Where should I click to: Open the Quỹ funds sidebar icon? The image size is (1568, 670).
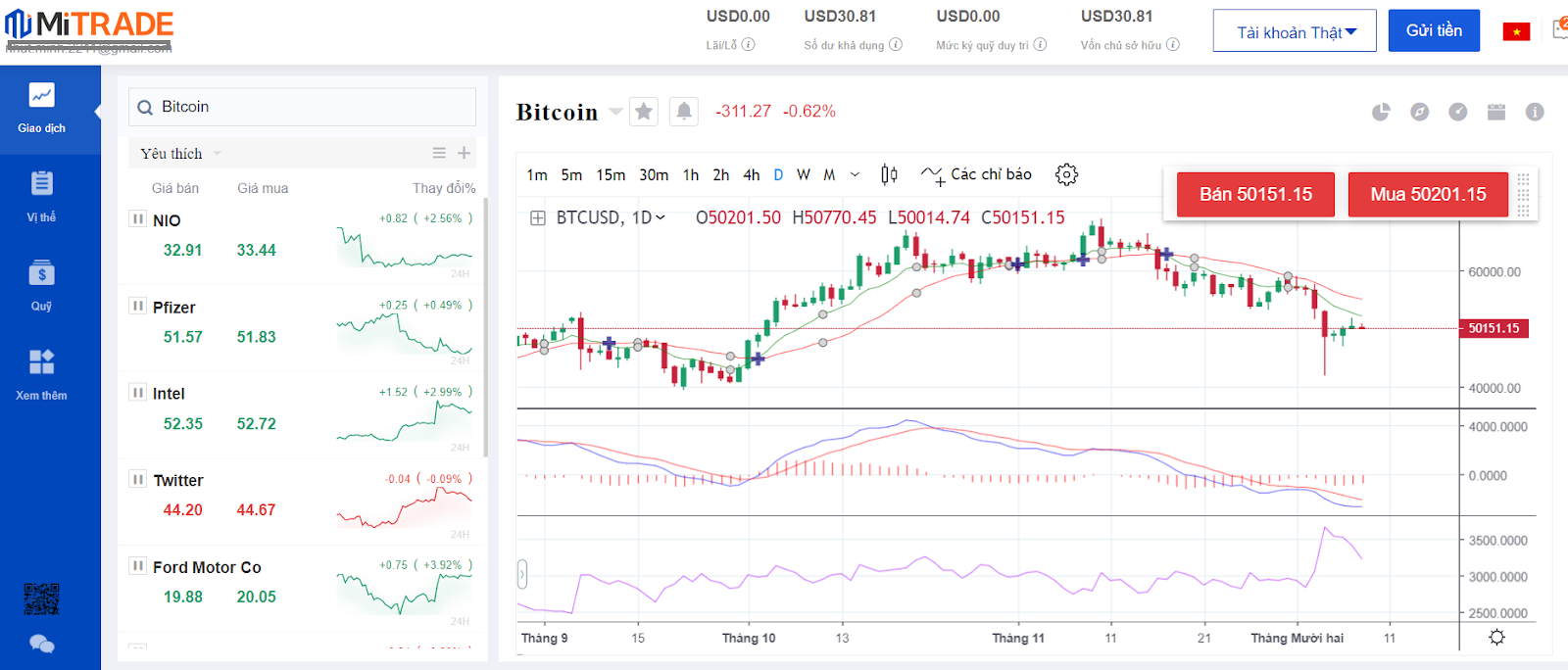[41, 284]
